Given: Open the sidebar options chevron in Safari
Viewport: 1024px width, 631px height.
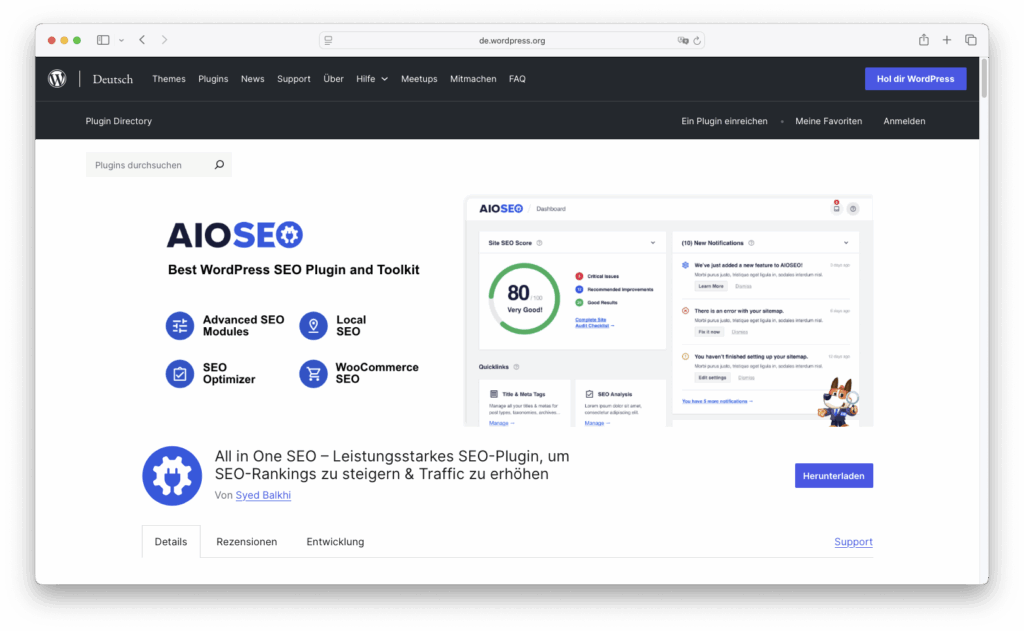Looking at the screenshot, I should (121, 40).
